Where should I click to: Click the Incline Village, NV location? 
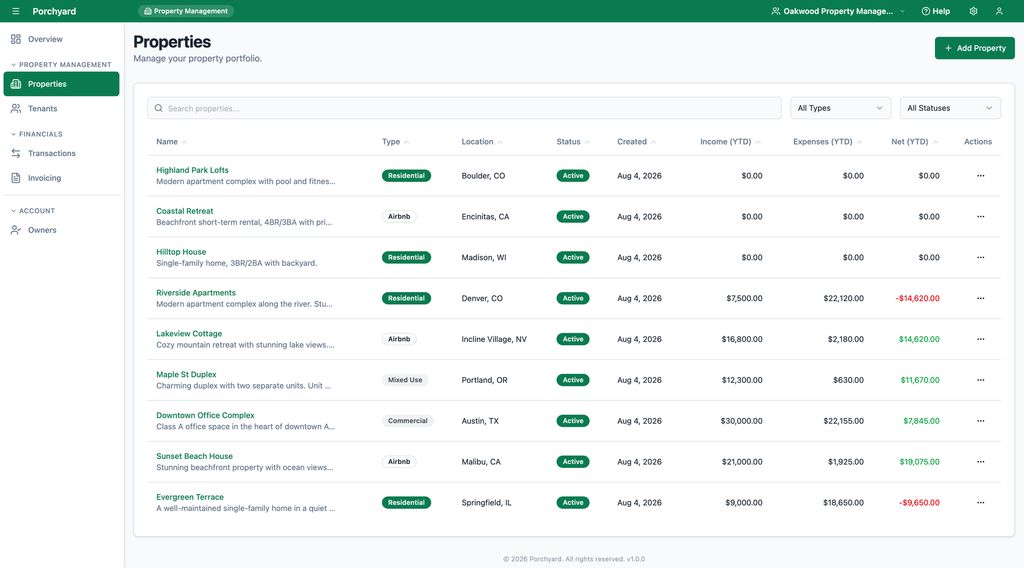click(x=494, y=339)
